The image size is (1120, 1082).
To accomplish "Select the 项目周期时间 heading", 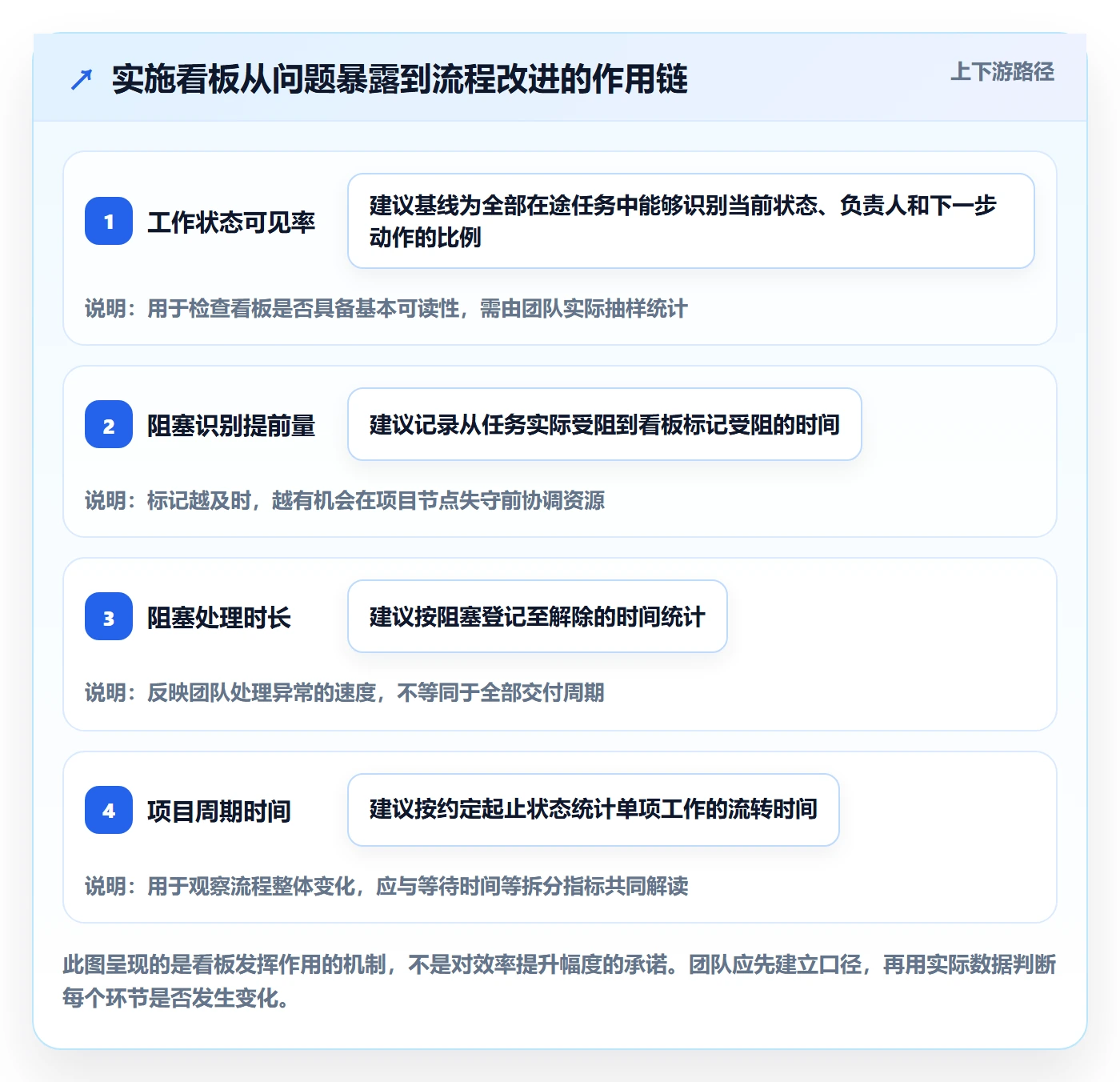I will point(219,811).
